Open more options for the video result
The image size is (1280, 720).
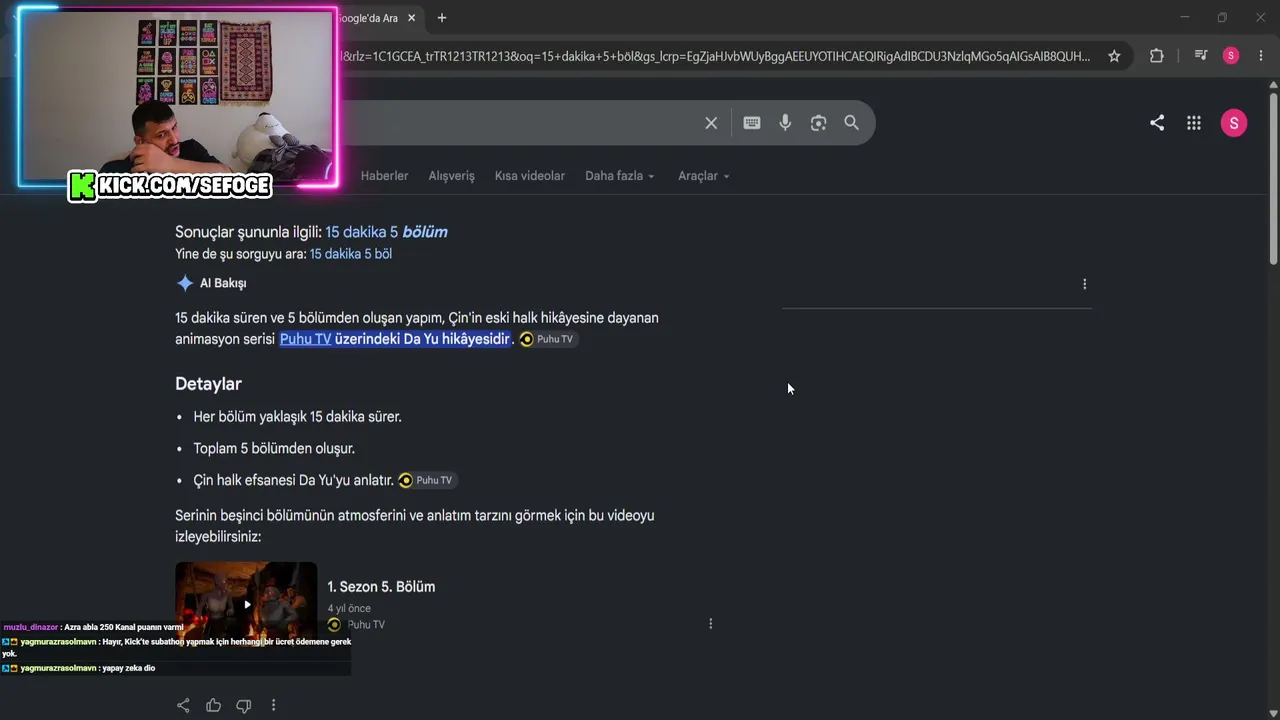[711, 624]
